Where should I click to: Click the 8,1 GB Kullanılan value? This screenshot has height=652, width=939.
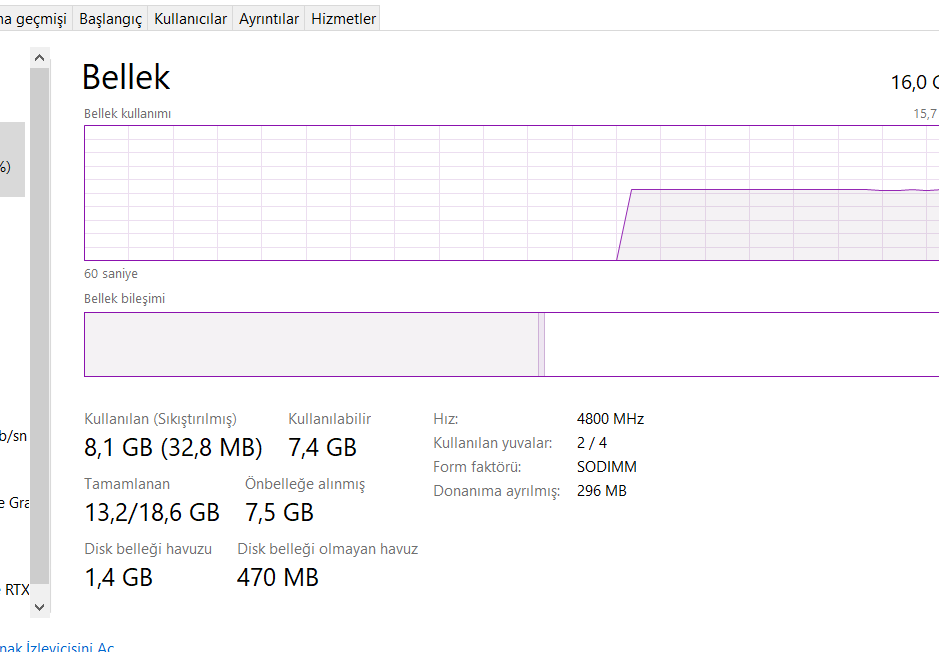click(x=173, y=447)
